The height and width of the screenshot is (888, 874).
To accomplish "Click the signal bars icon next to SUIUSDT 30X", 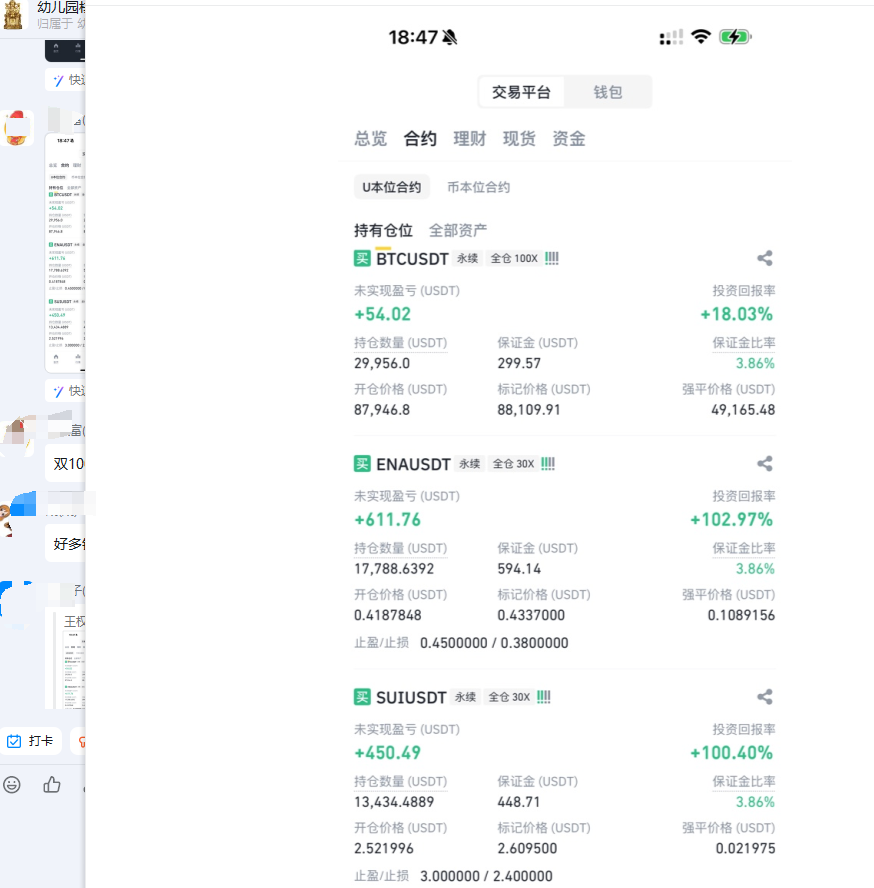I will (x=544, y=697).
